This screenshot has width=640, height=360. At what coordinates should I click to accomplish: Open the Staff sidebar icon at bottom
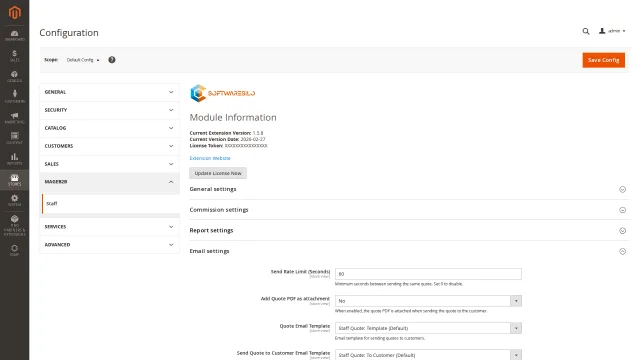click(15, 251)
